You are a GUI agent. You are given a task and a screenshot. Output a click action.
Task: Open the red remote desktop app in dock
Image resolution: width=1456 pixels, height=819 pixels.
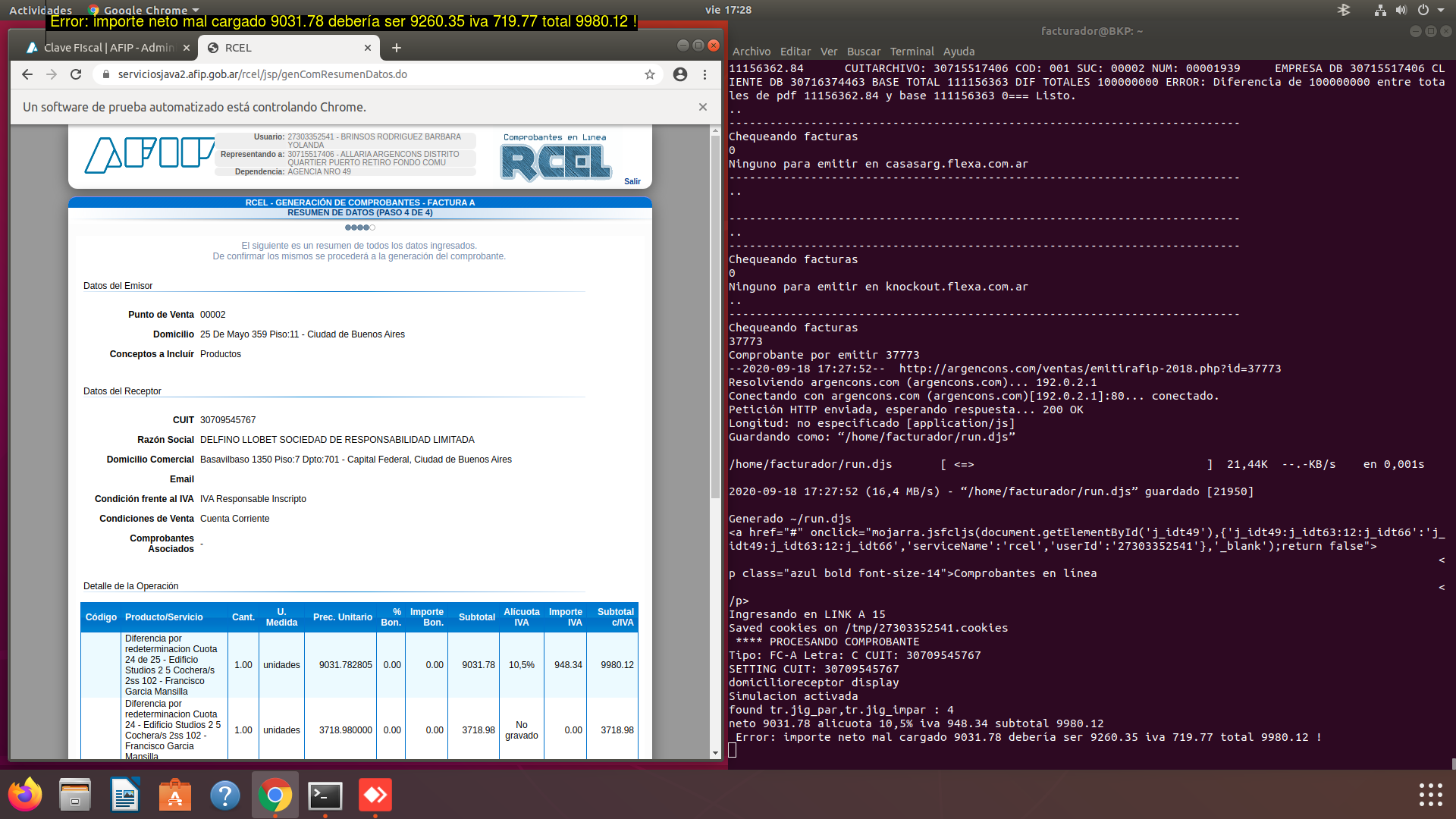[375, 795]
